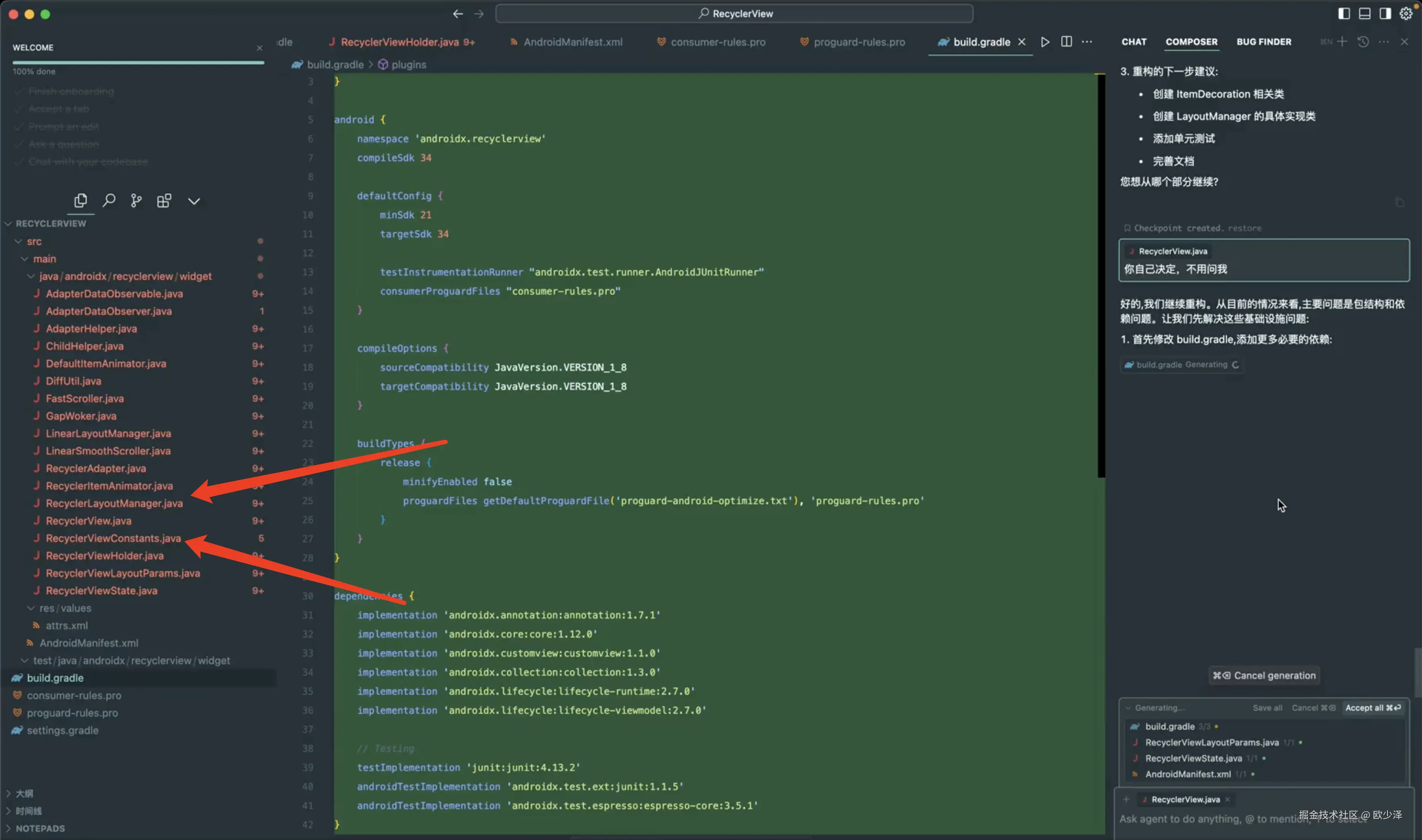Select the COMPOSER tab
Screen dimensions: 1422x840
(x=1191, y=42)
